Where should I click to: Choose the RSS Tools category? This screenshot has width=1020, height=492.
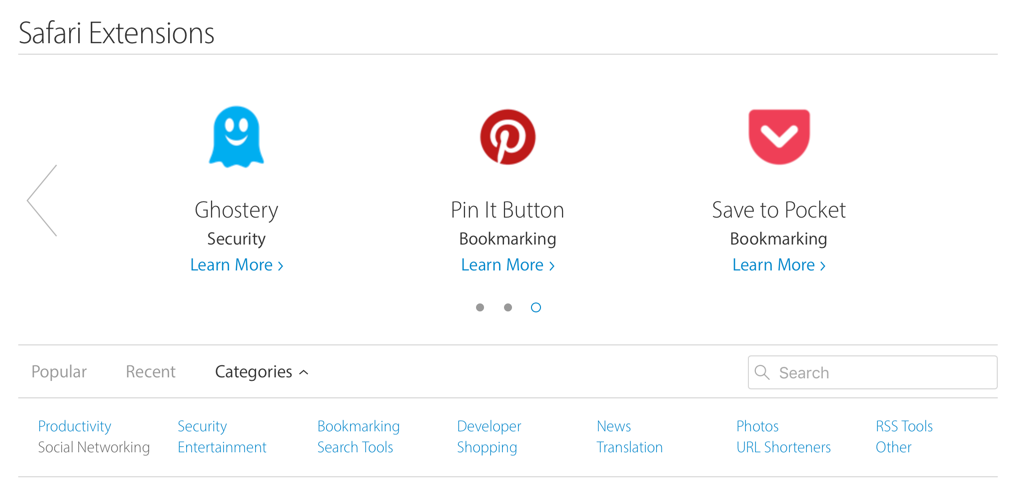pos(904,426)
